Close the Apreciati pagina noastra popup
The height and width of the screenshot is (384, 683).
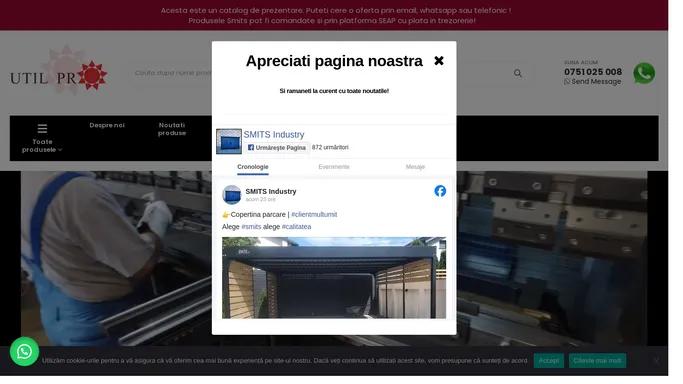coord(439,61)
